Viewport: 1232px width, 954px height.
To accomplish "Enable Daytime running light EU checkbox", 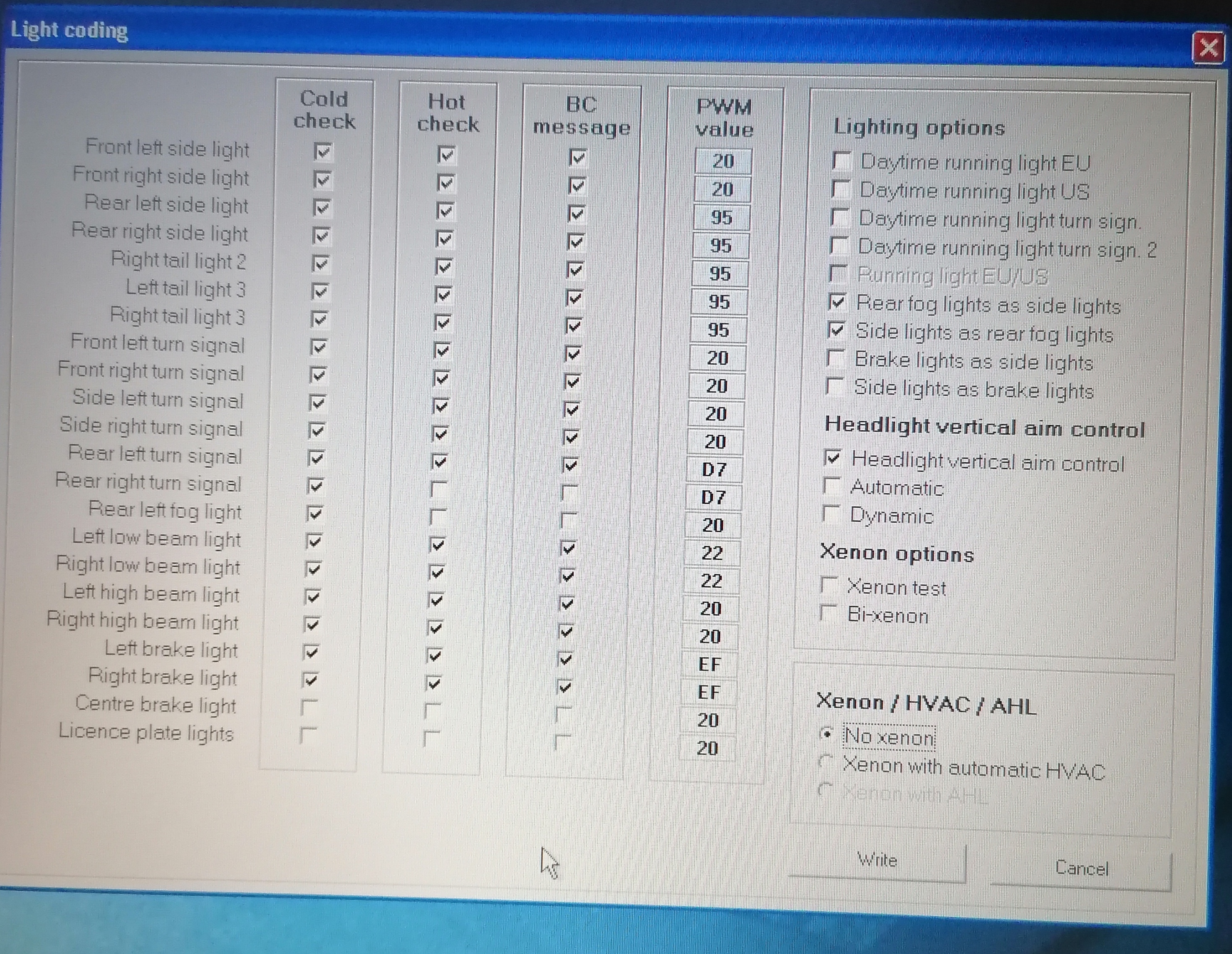I will click(841, 161).
